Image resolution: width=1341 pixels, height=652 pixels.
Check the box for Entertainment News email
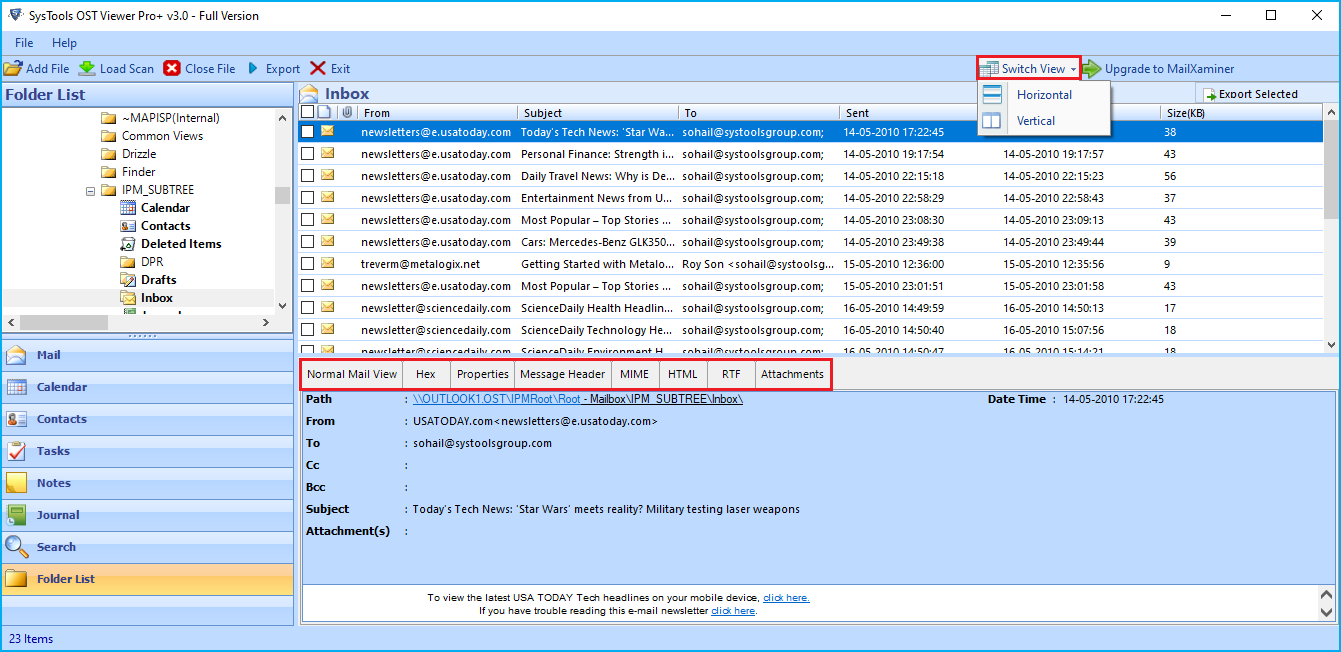click(308, 198)
